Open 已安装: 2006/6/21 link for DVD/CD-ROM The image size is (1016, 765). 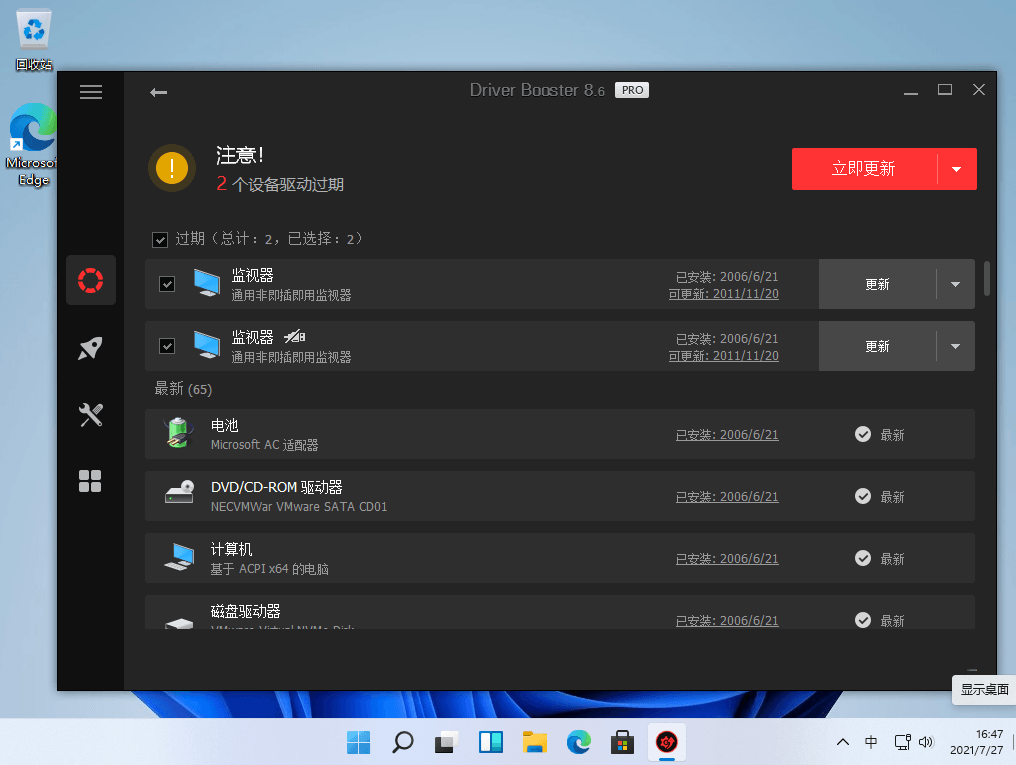pos(727,497)
